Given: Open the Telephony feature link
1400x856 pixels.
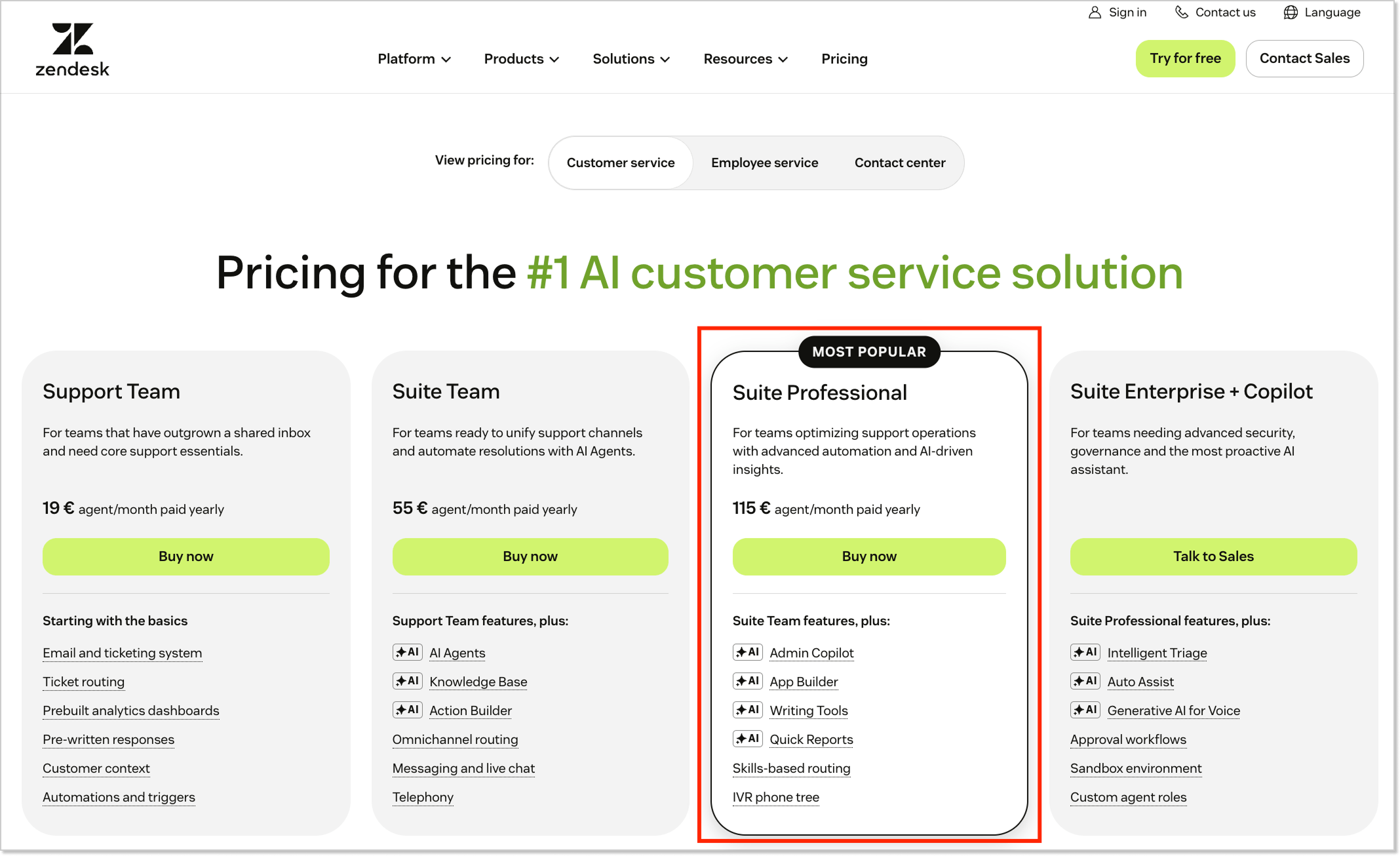Looking at the screenshot, I should click(423, 797).
